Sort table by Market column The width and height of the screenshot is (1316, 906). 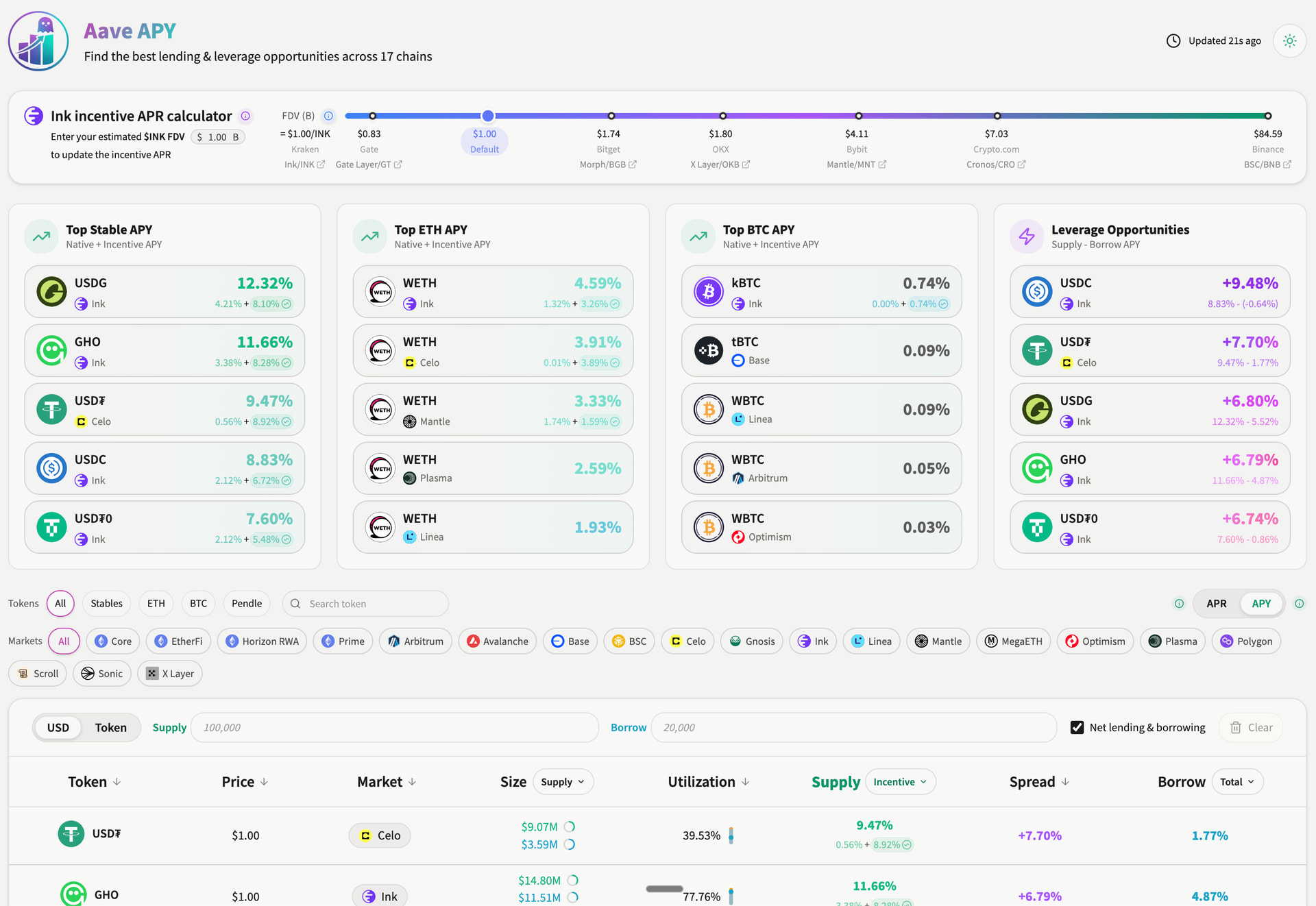click(387, 782)
